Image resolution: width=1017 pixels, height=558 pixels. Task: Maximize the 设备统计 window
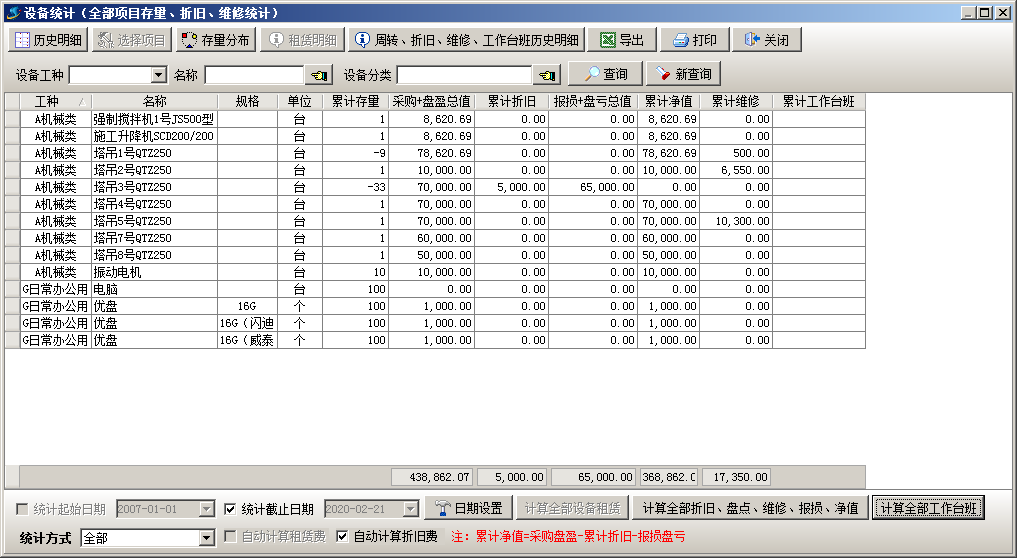pyautogui.click(x=985, y=12)
